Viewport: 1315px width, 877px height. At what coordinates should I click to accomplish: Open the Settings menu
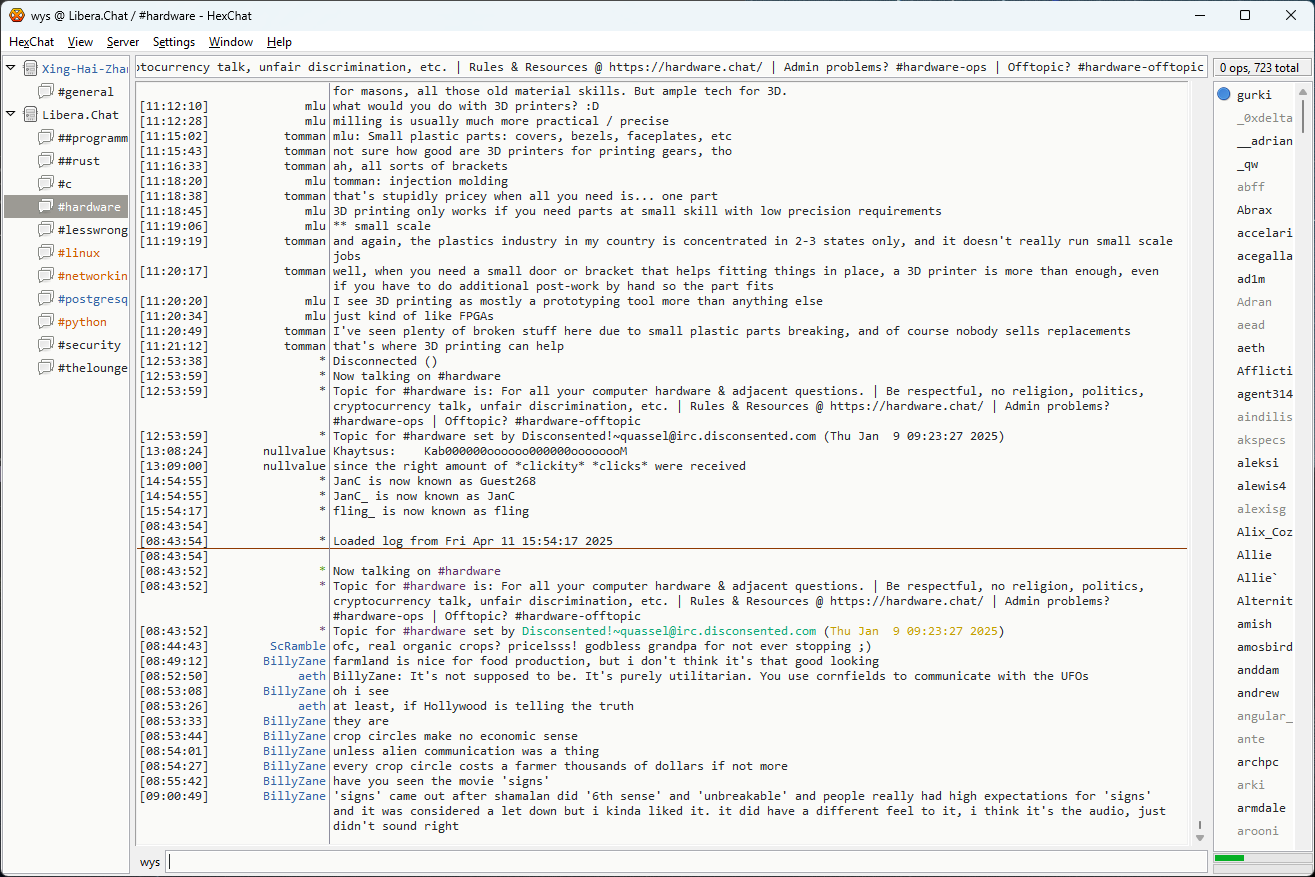pos(174,42)
